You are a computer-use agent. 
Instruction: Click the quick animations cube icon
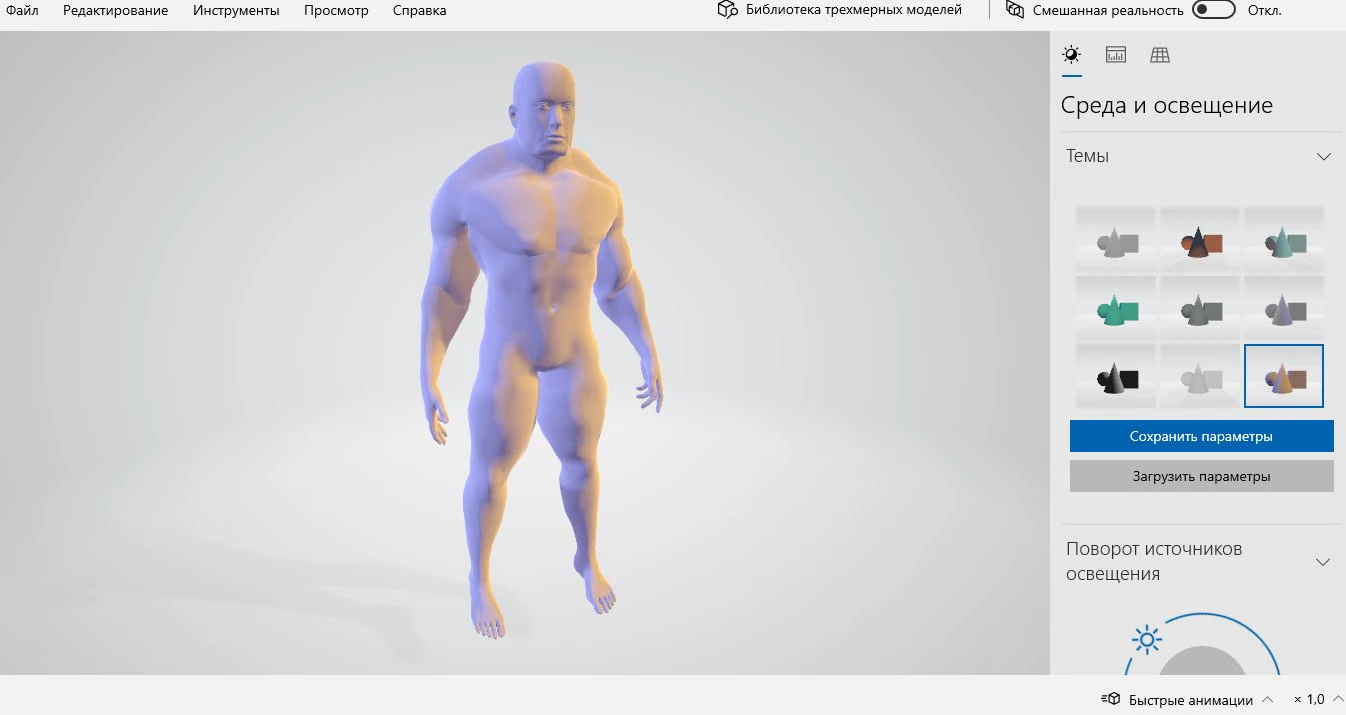coord(1110,699)
